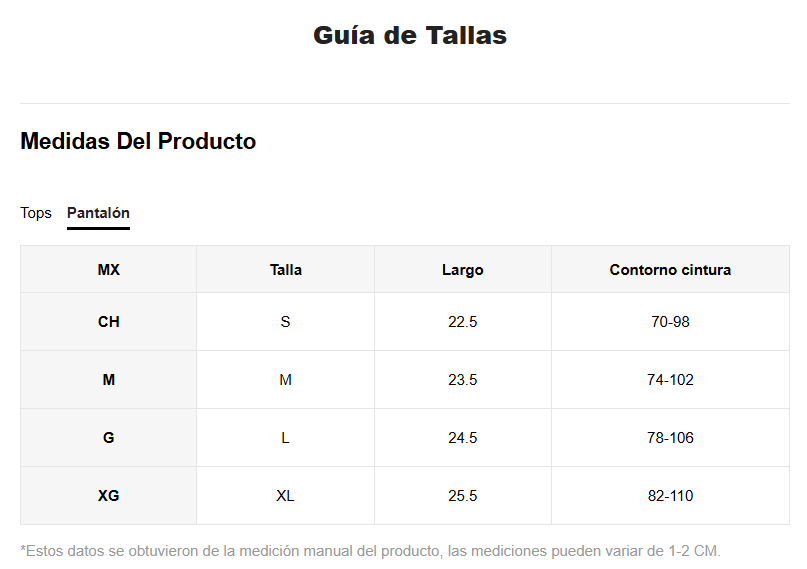Click the 82-110 waist measurement

point(670,495)
